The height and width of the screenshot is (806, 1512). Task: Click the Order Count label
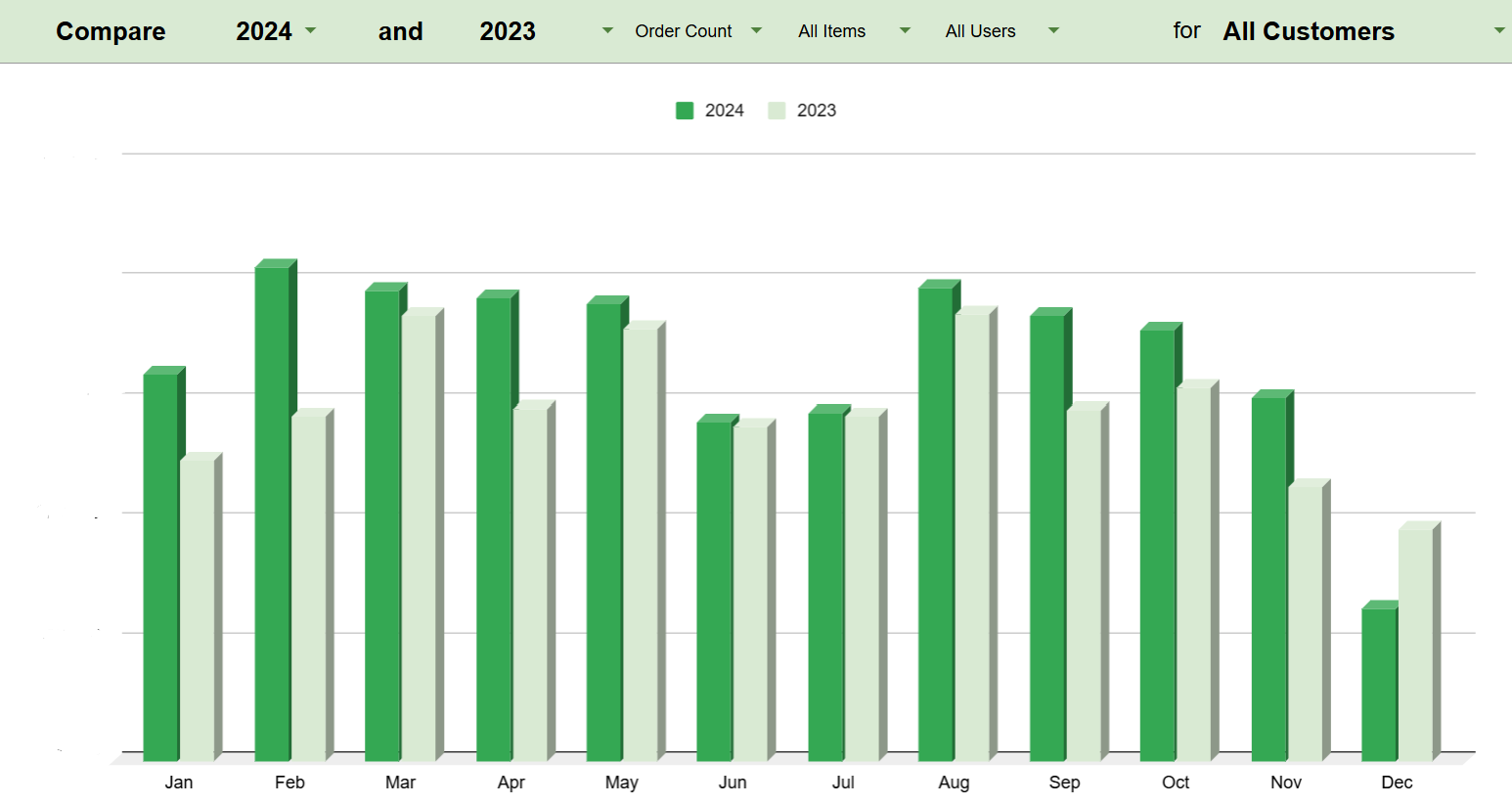coord(684,31)
